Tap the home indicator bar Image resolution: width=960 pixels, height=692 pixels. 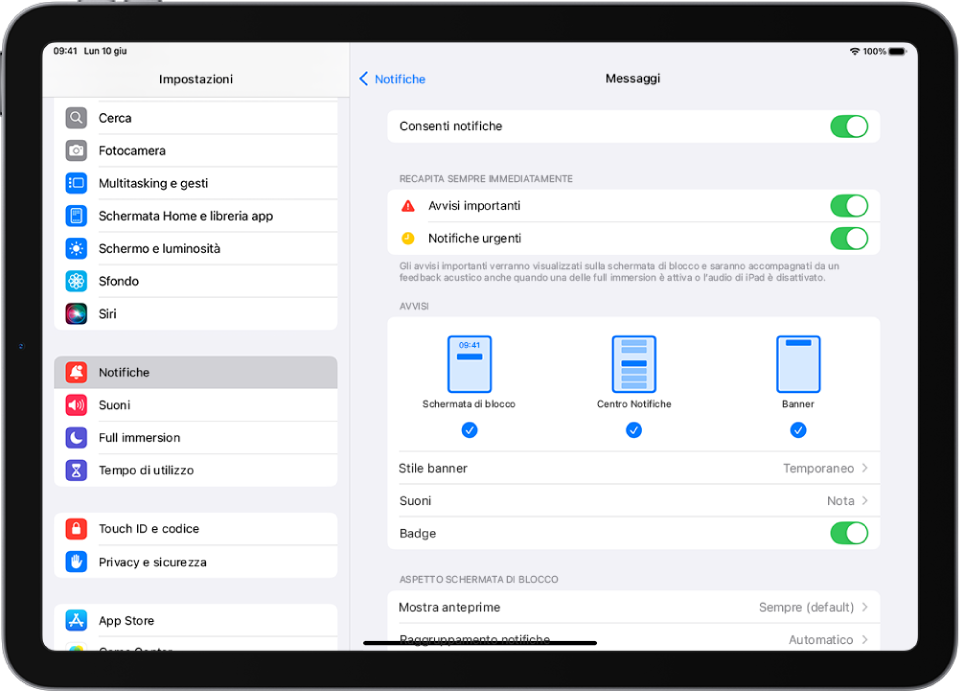(x=480, y=643)
